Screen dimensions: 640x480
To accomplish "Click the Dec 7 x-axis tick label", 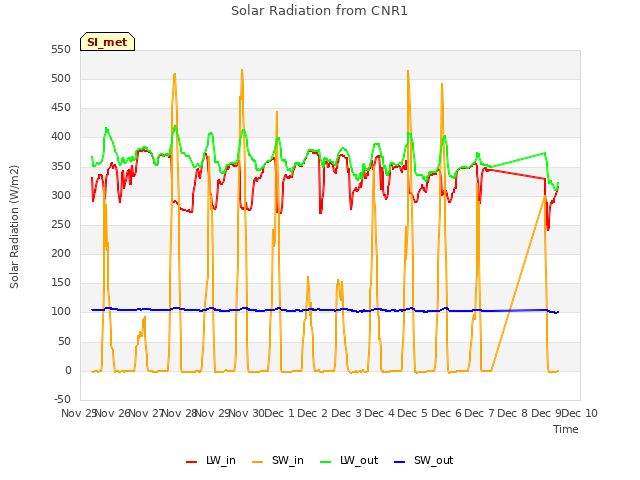I will pos(479,413).
